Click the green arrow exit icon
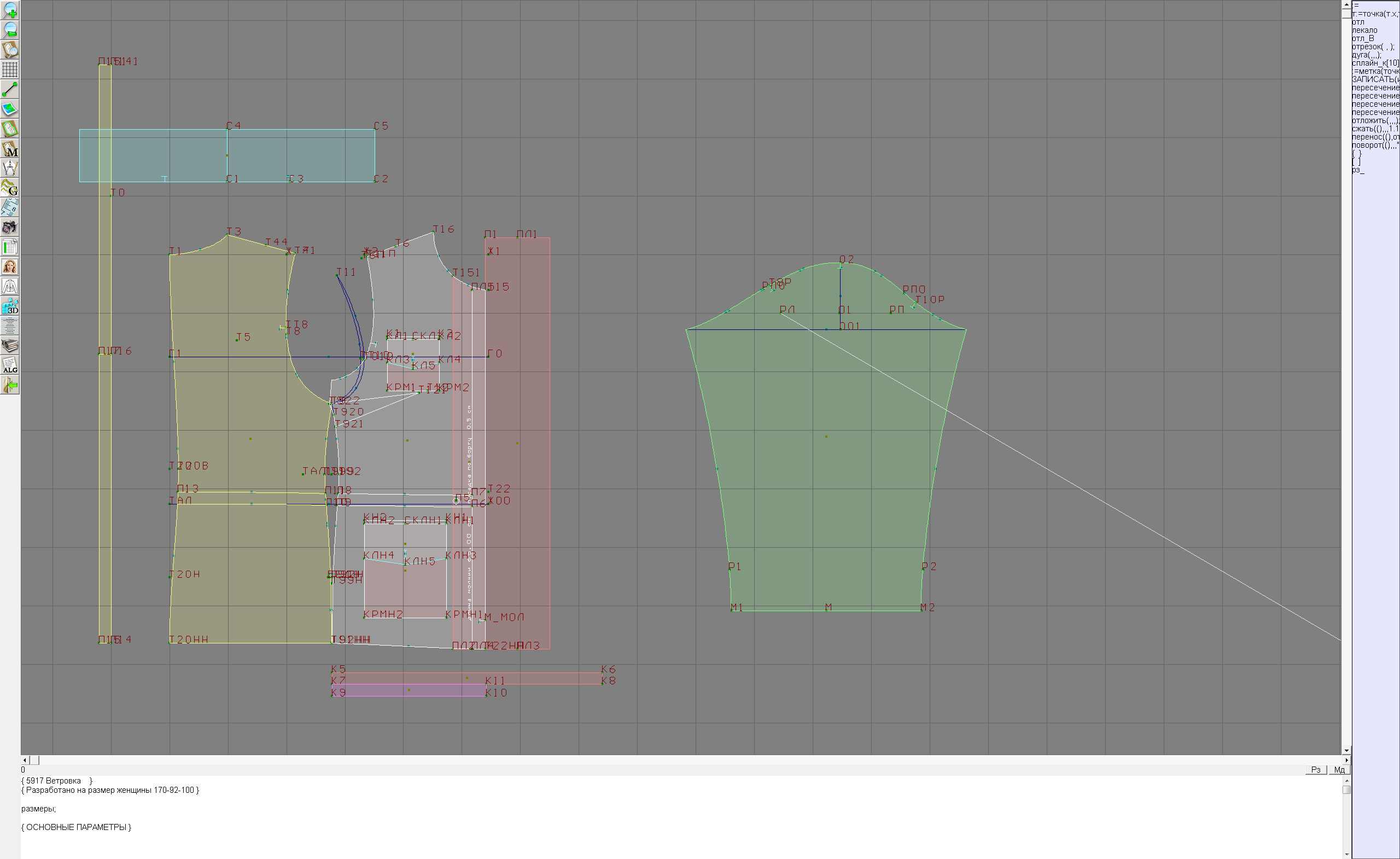This screenshot has height=859, width=1400. pos(10,385)
